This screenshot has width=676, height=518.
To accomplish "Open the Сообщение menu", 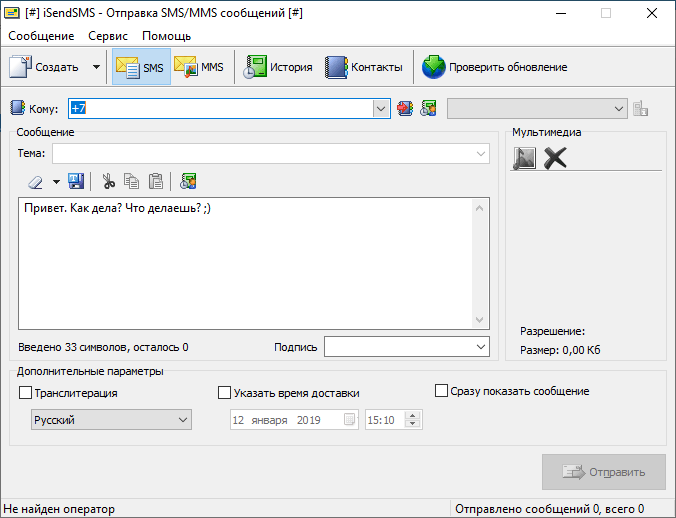I will coord(41,36).
